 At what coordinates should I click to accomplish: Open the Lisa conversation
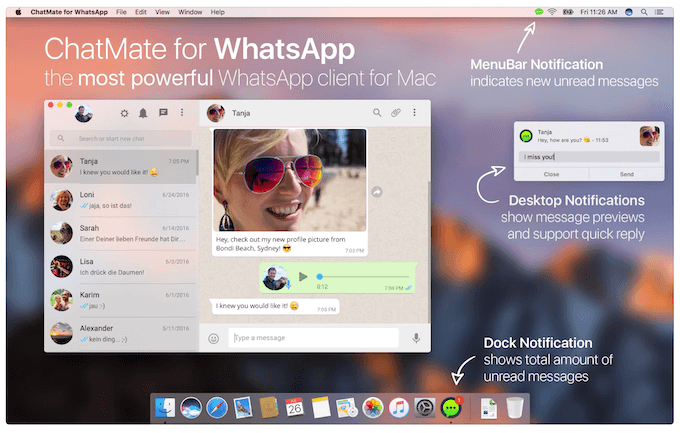pos(121,267)
